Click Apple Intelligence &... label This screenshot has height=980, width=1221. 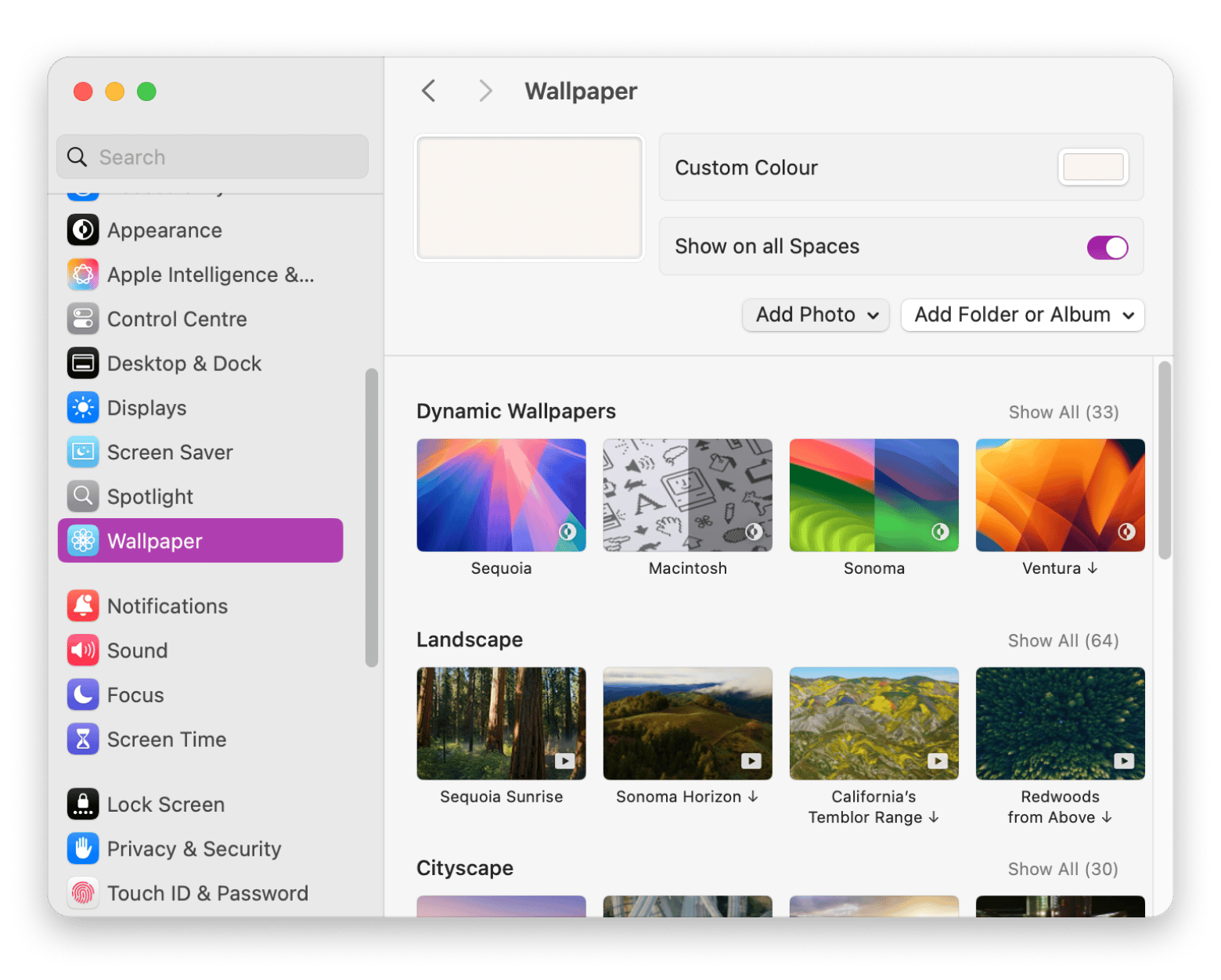click(211, 275)
